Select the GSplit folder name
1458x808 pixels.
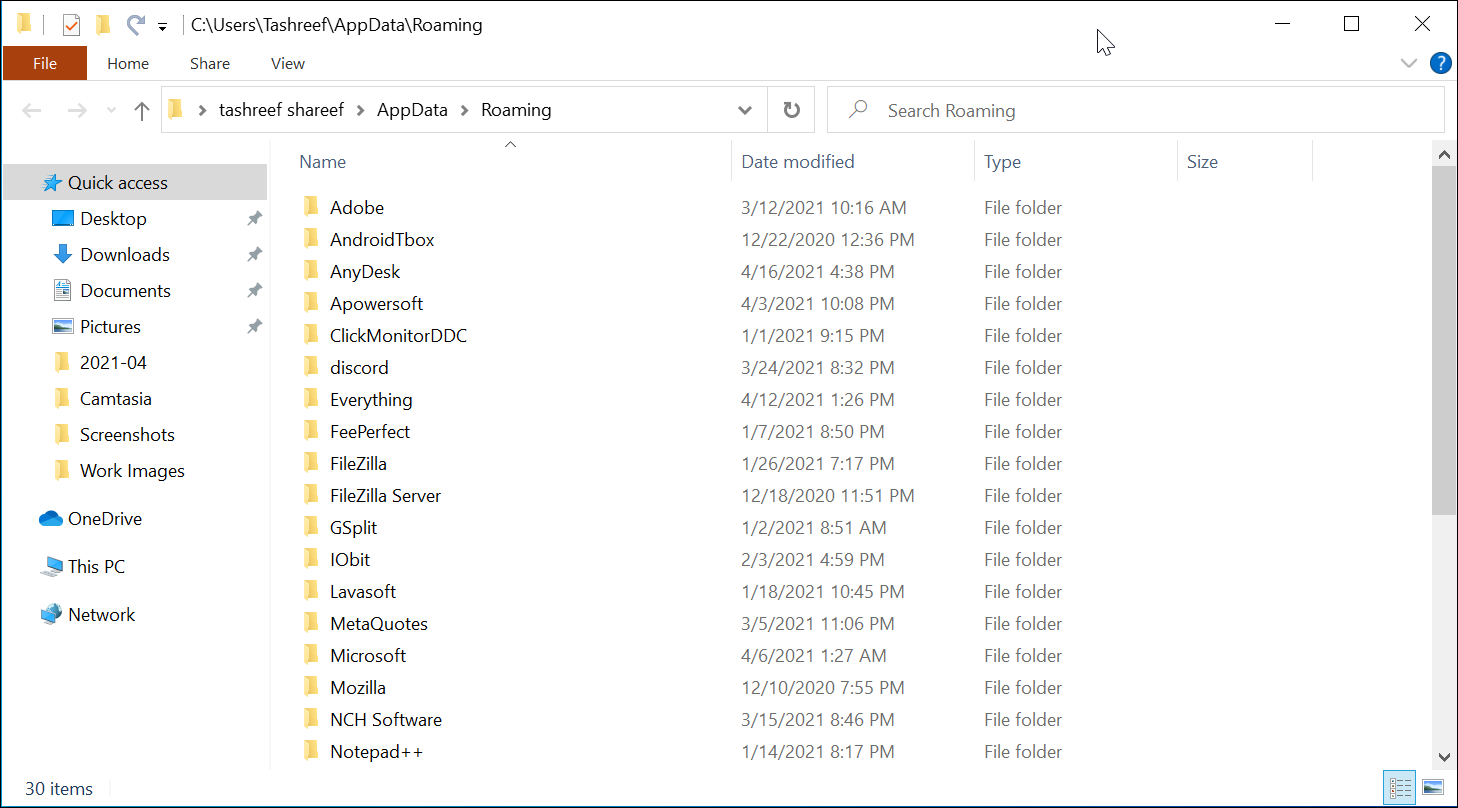tap(353, 528)
